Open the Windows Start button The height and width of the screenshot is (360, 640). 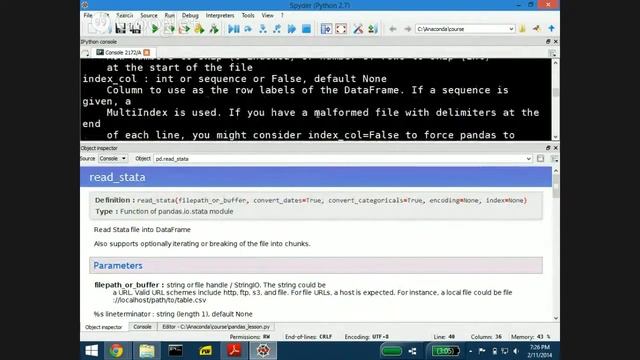(91, 351)
